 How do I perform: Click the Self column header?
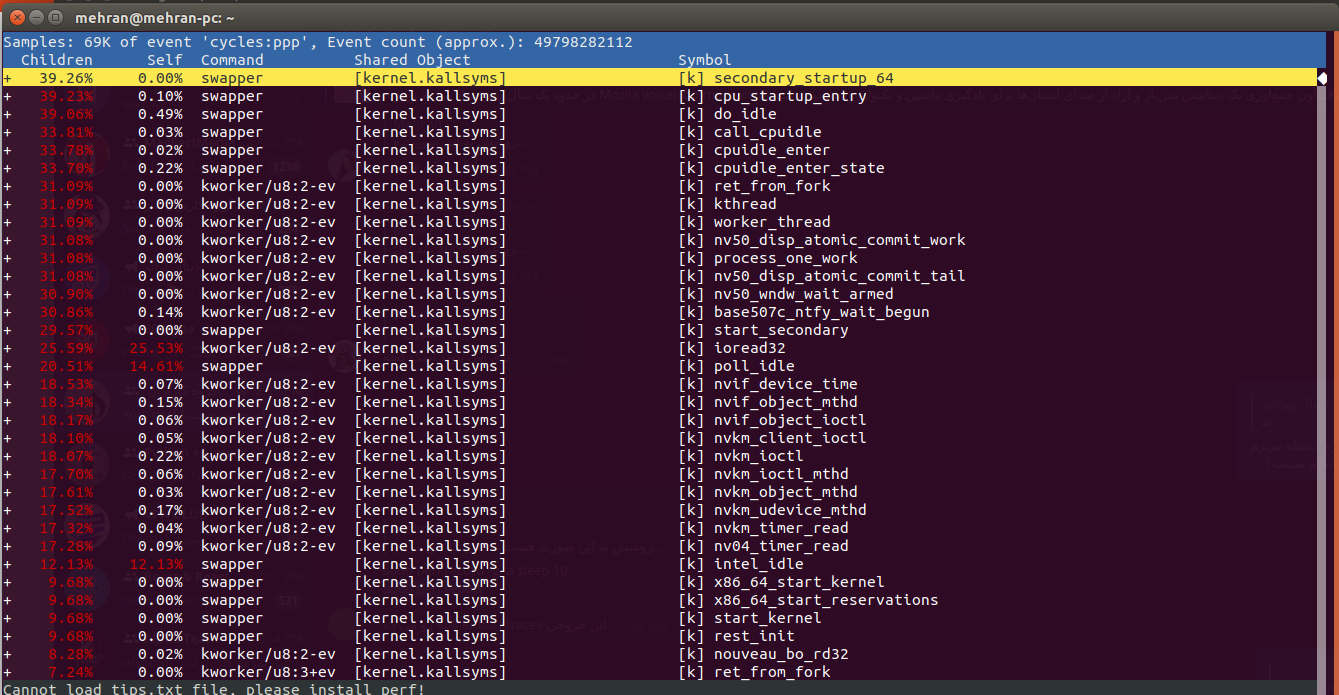point(164,60)
